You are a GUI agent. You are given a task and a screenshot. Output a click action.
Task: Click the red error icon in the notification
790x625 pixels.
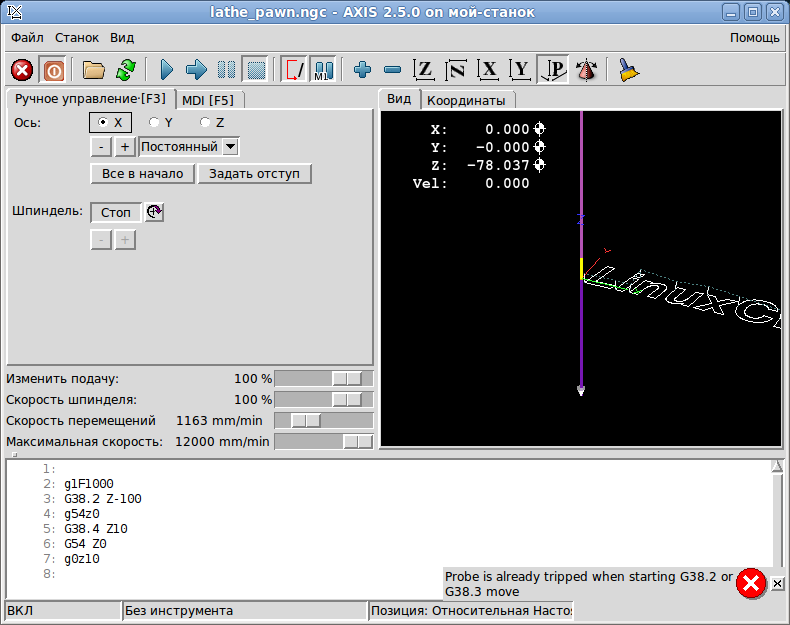[x=751, y=584]
